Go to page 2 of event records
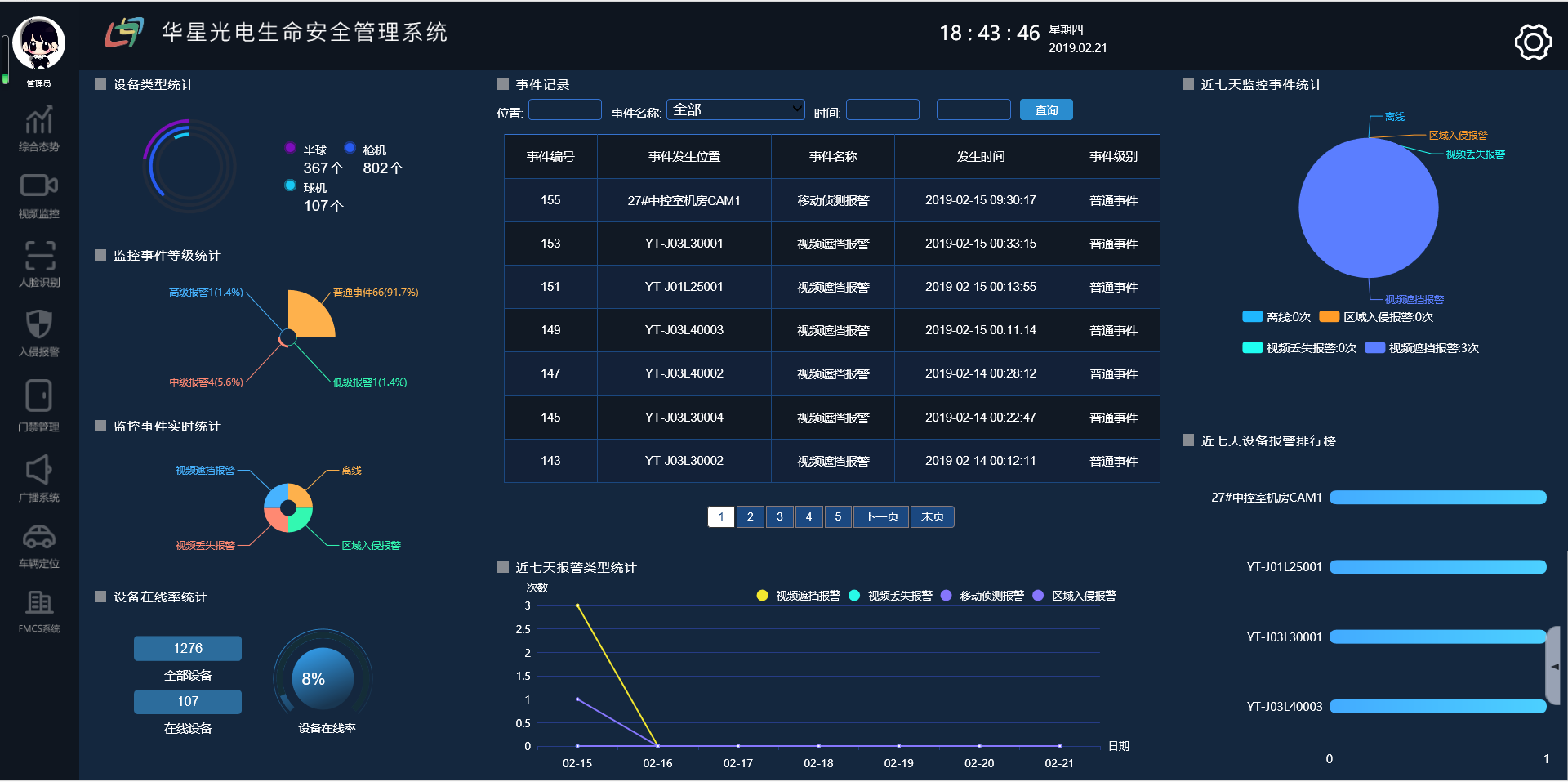1568x782 pixels. pyautogui.click(x=751, y=516)
